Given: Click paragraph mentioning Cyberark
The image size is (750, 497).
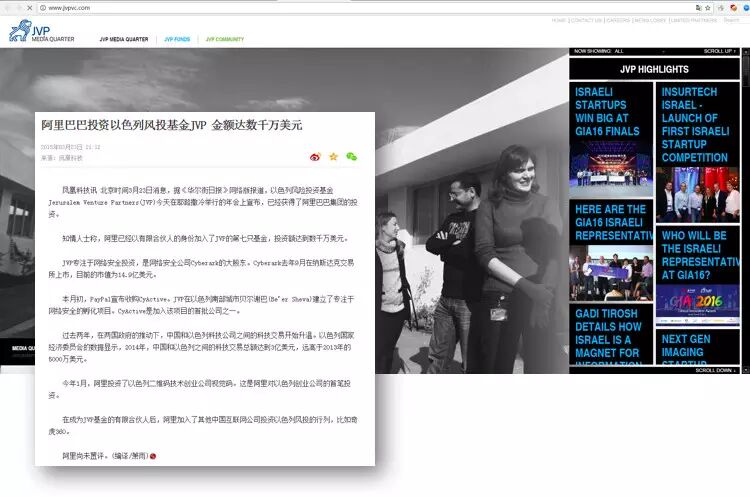Looking at the screenshot, I should [201, 269].
